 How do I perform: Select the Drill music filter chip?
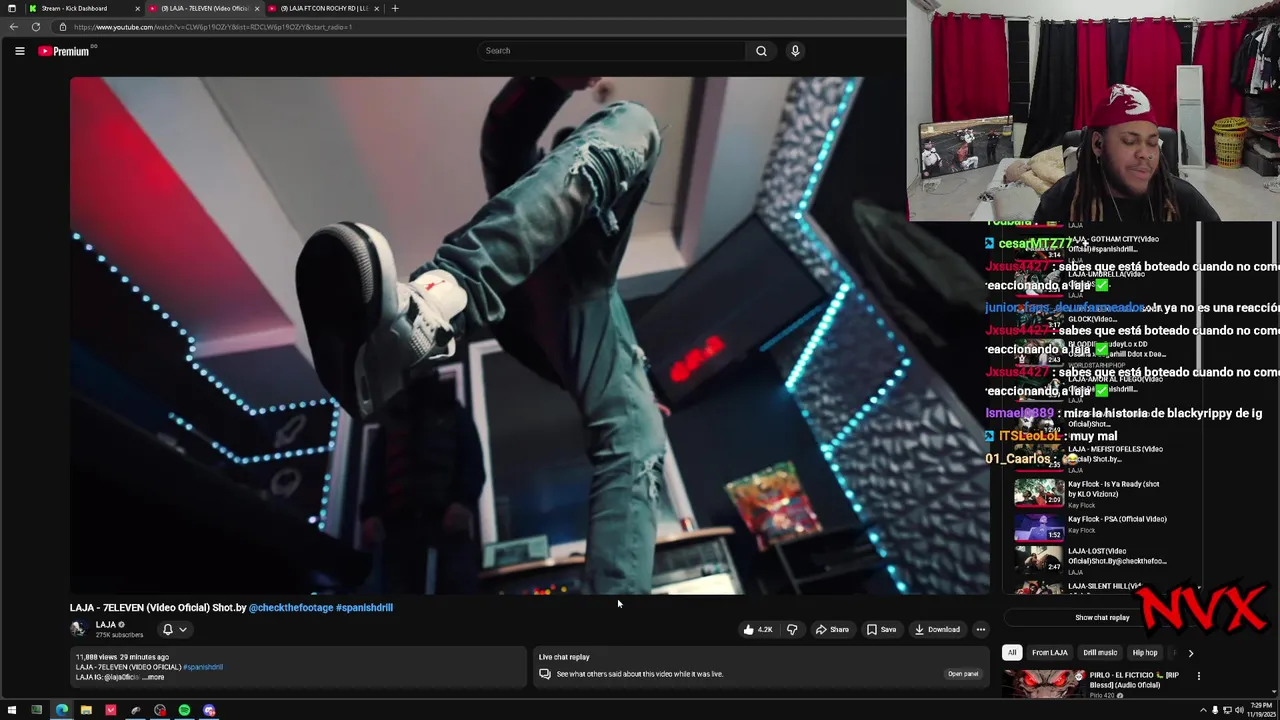click(x=1100, y=653)
